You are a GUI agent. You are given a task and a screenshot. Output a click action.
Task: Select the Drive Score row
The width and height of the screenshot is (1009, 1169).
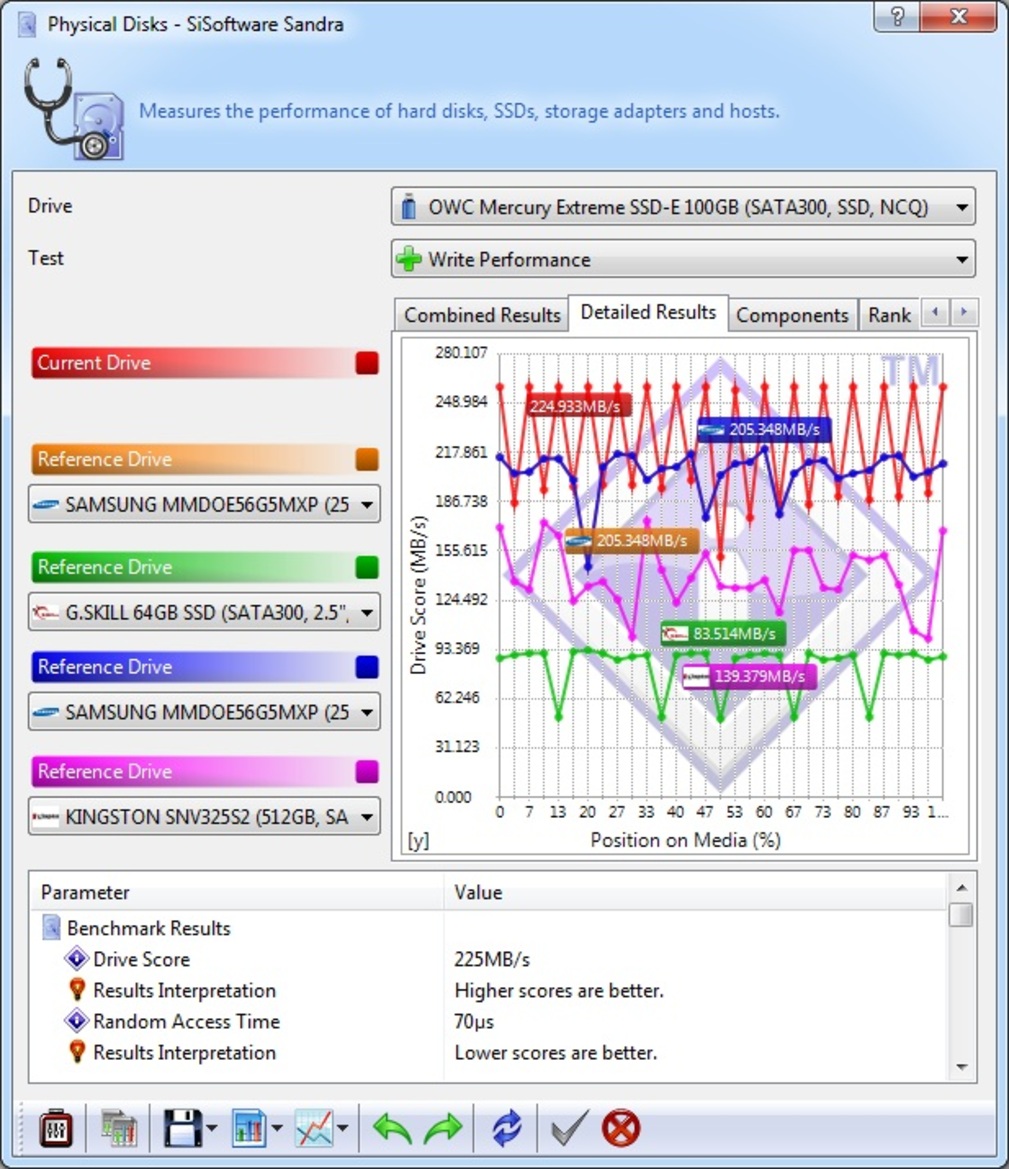[488, 960]
